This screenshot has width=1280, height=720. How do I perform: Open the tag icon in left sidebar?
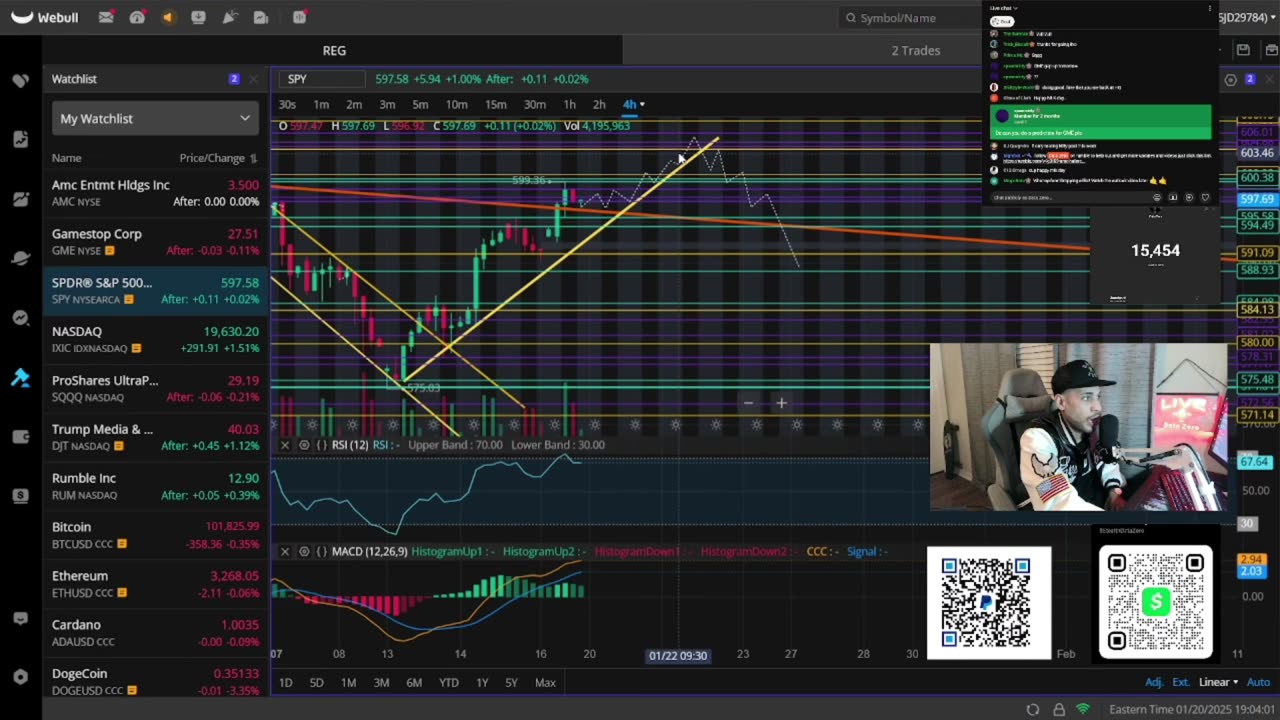(20, 80)
